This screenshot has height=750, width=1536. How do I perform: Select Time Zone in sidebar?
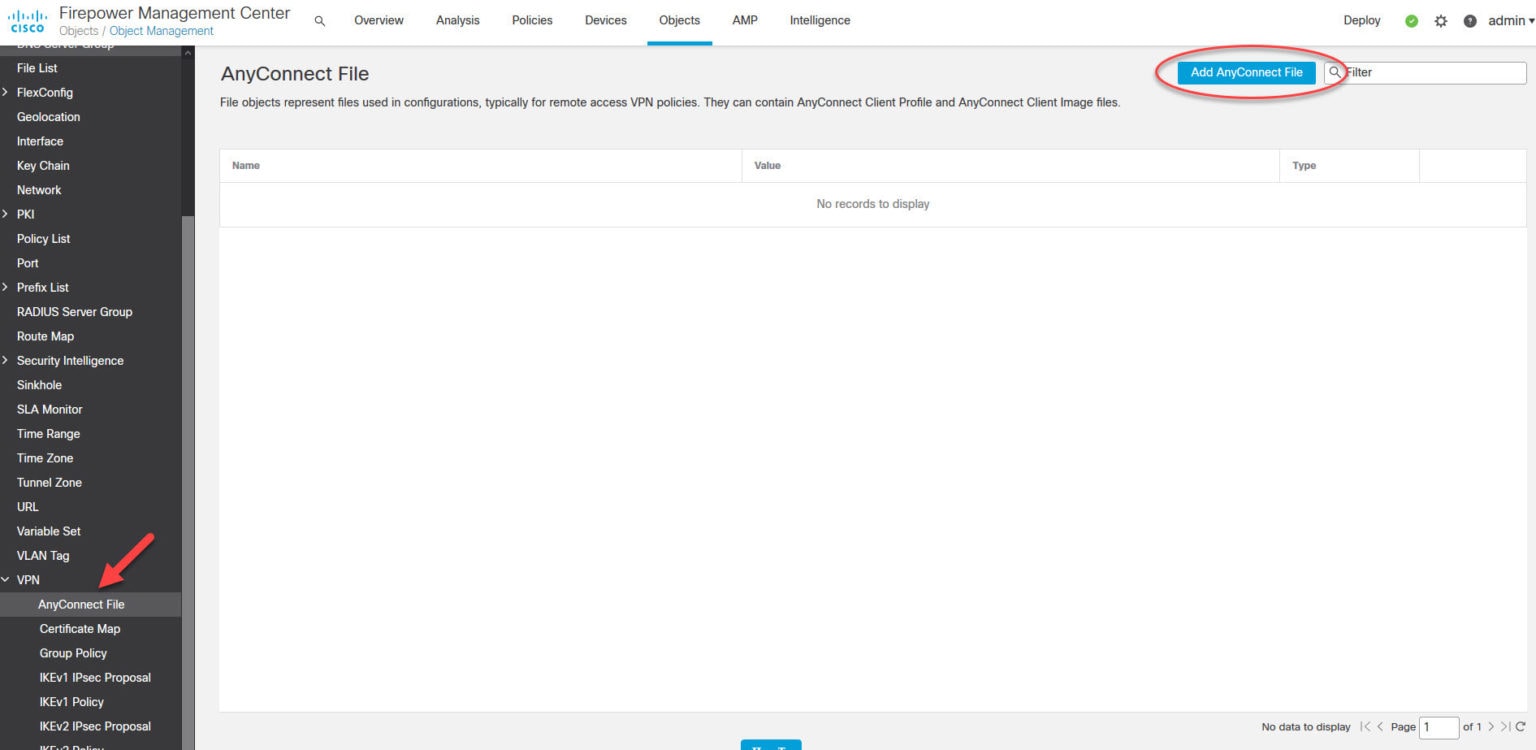pyautogui.click(x=45, y=458)
